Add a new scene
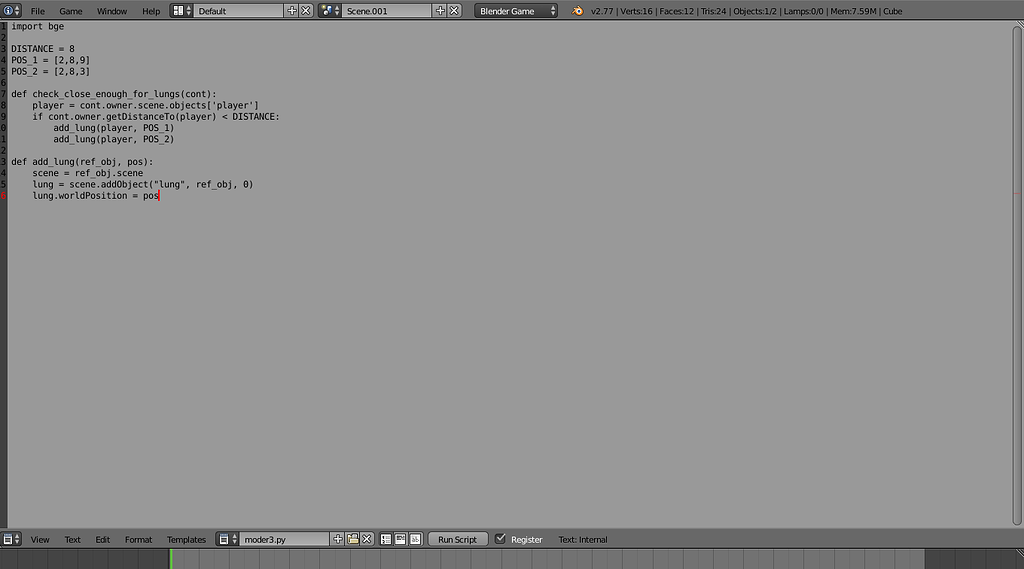 pos(440,11)
